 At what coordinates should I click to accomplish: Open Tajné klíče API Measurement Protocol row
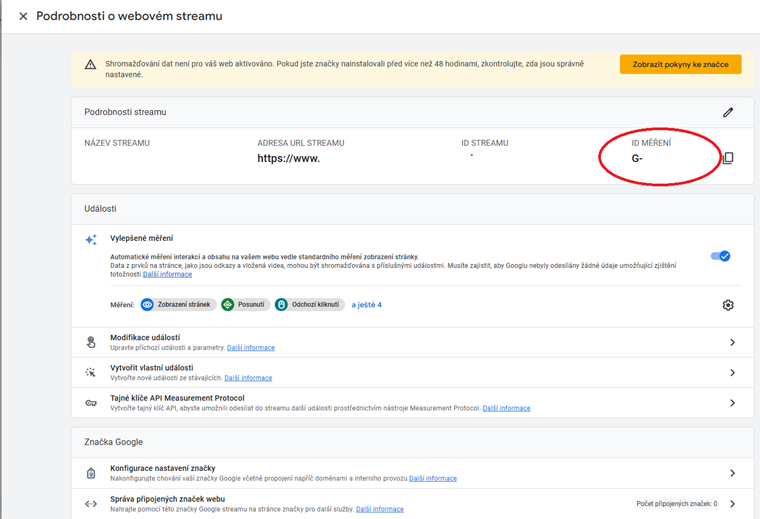[x=400, y=403]
